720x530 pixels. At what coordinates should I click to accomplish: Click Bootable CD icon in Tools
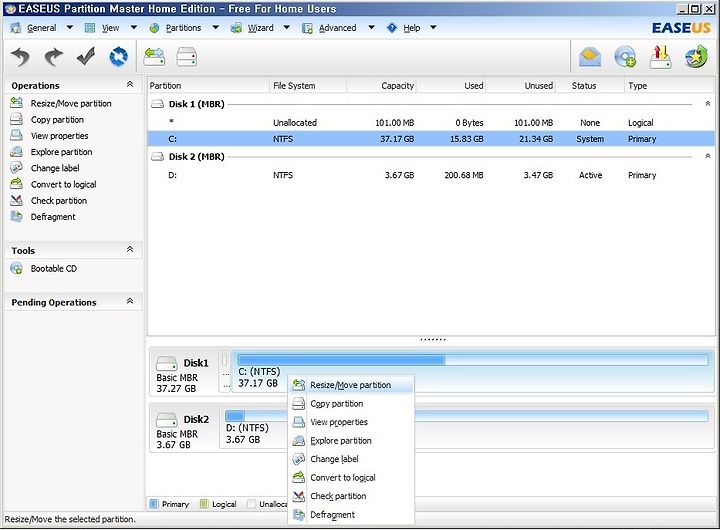17,268
